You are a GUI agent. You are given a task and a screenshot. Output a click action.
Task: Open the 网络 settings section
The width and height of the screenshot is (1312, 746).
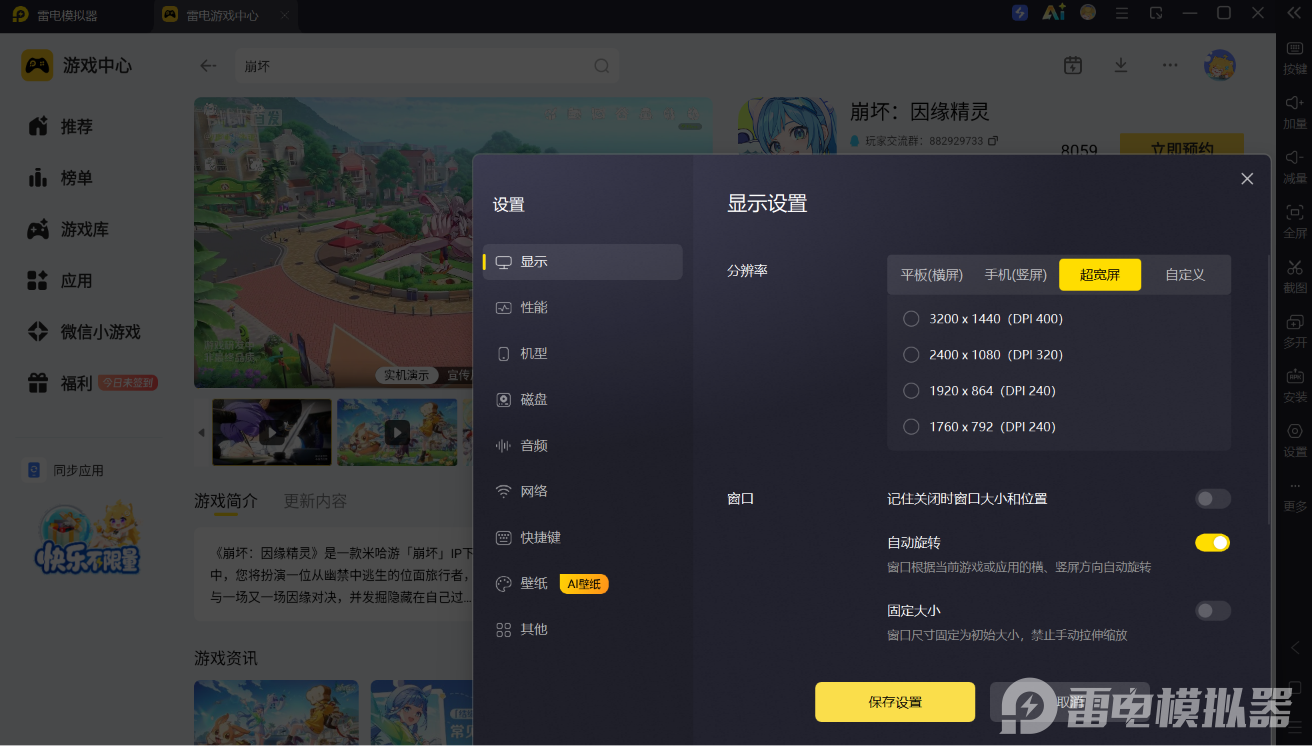583,492
